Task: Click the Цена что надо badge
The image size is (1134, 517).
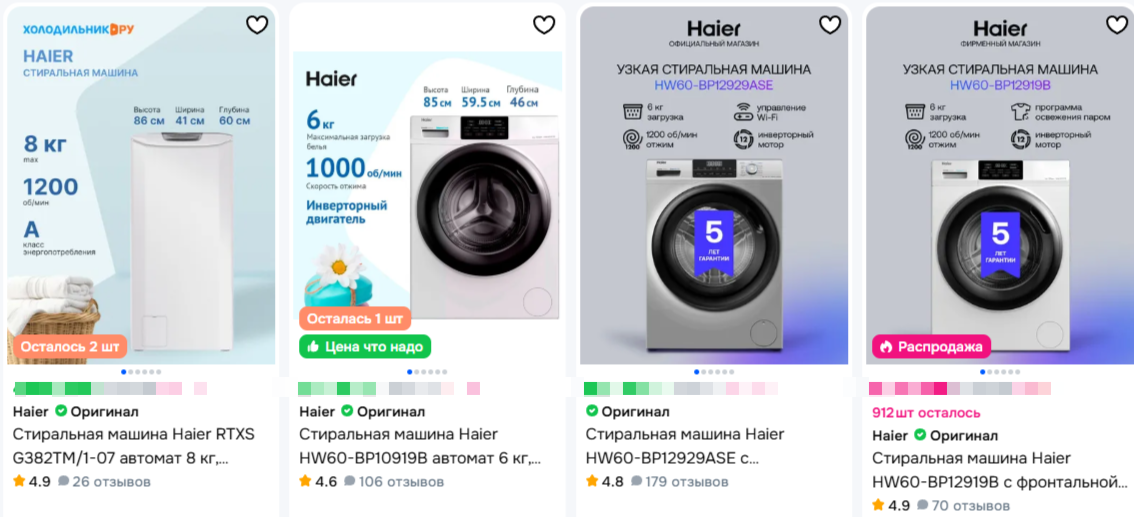Action: click(x=364, y=347)
